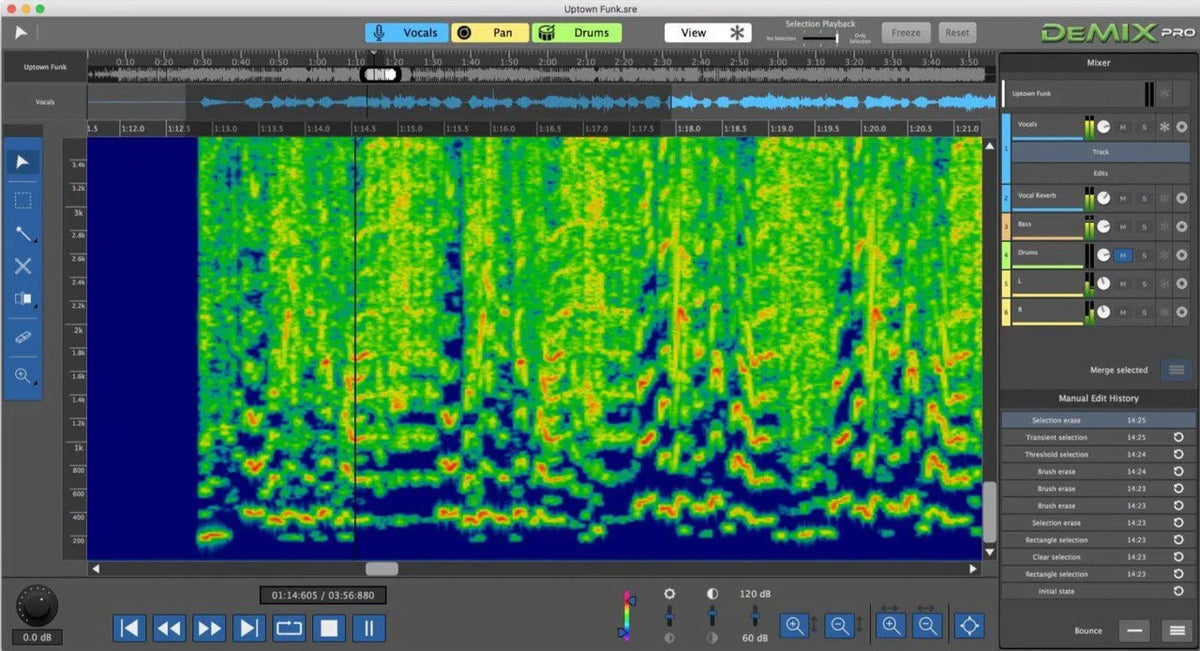This screenshot has height=651, width=1200.
Task: Switch to the Edits view for Vocals
Action: [x=1100, y=172]
